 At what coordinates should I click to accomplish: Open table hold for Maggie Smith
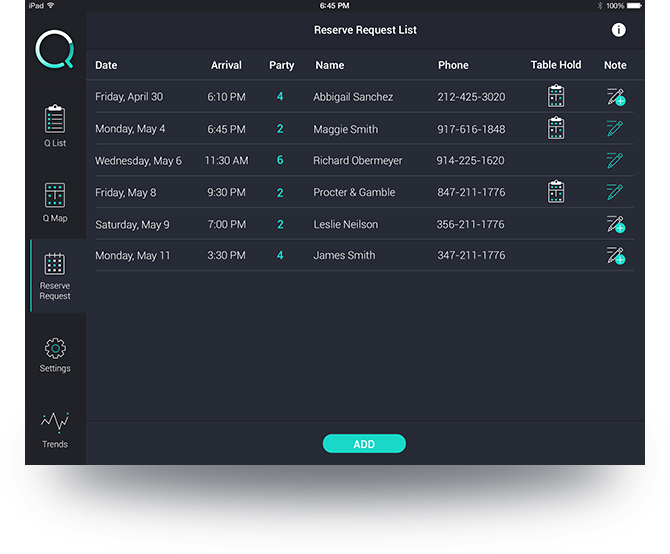(x=556, y=129)
